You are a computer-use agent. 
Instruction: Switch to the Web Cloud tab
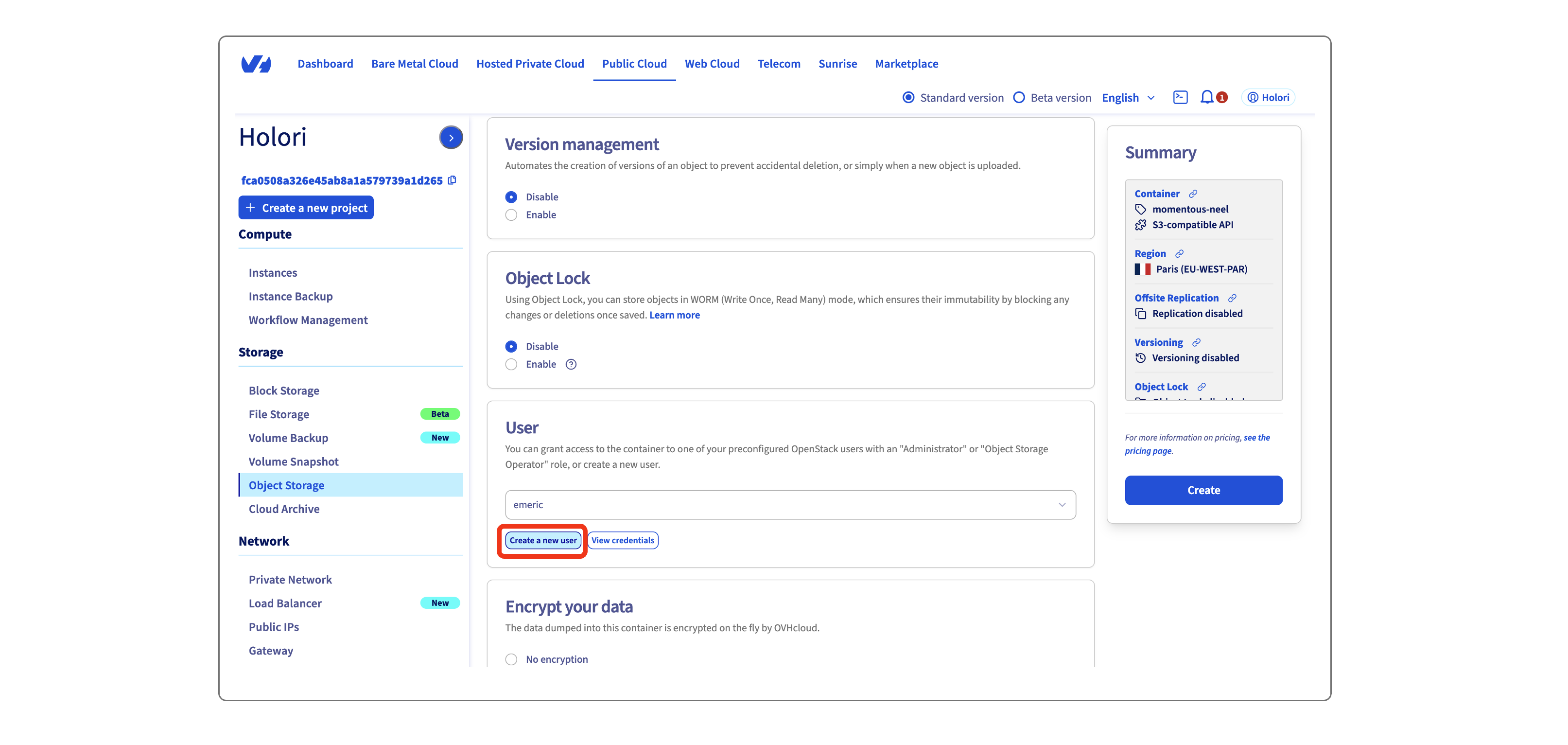point(712,63)
